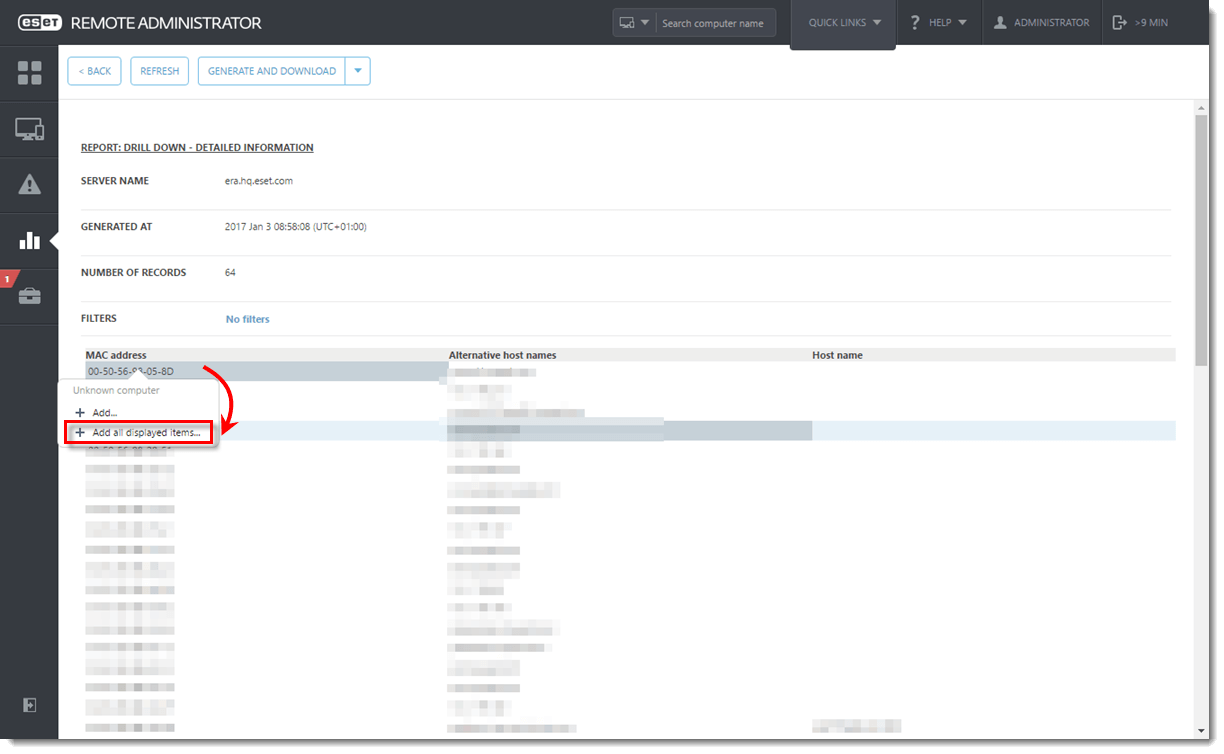Click the server name era.hq.eset.com
This screenshot has height=754, width=1224.
[259, 181]
